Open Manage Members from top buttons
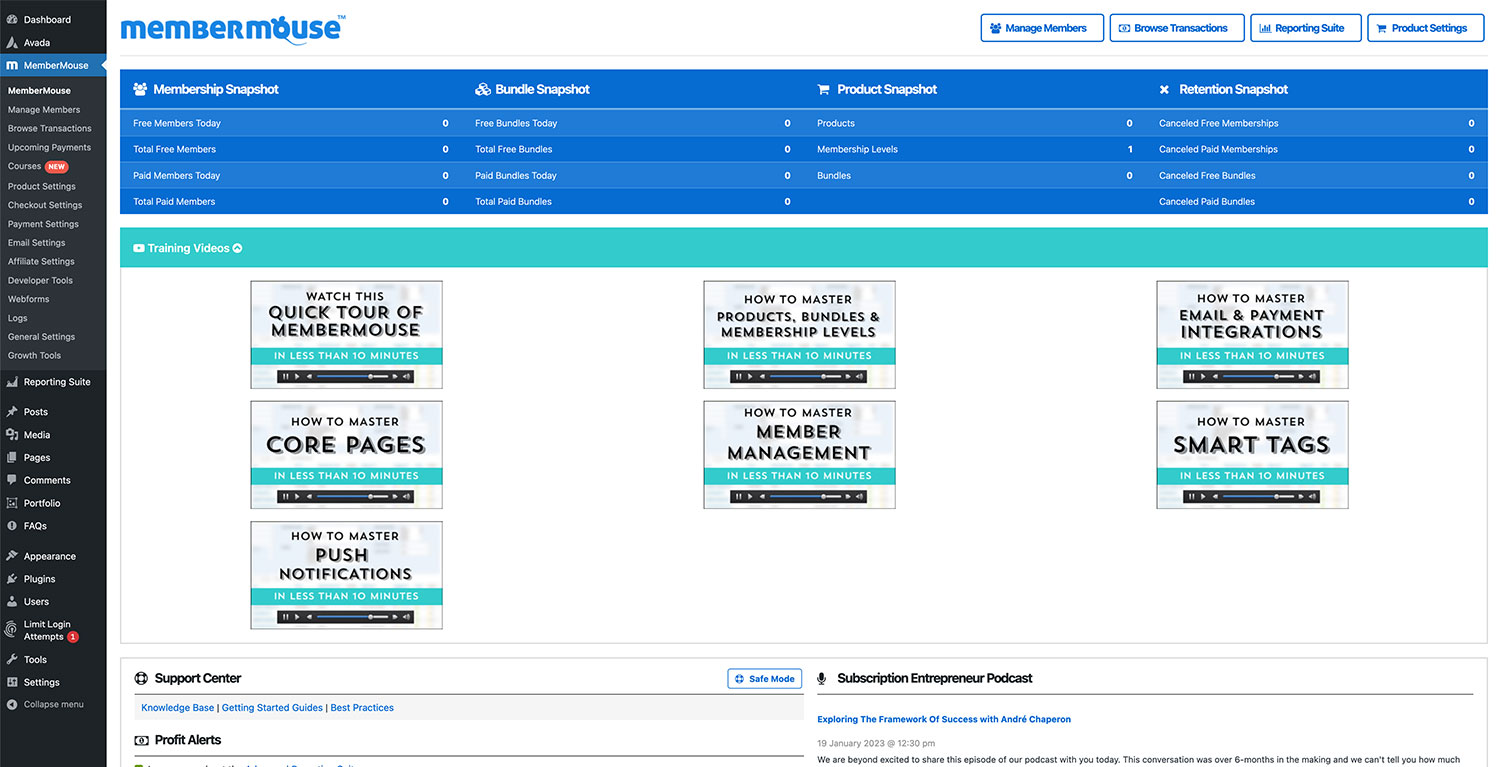1500x767 pixels. [x=1042, y=28]
